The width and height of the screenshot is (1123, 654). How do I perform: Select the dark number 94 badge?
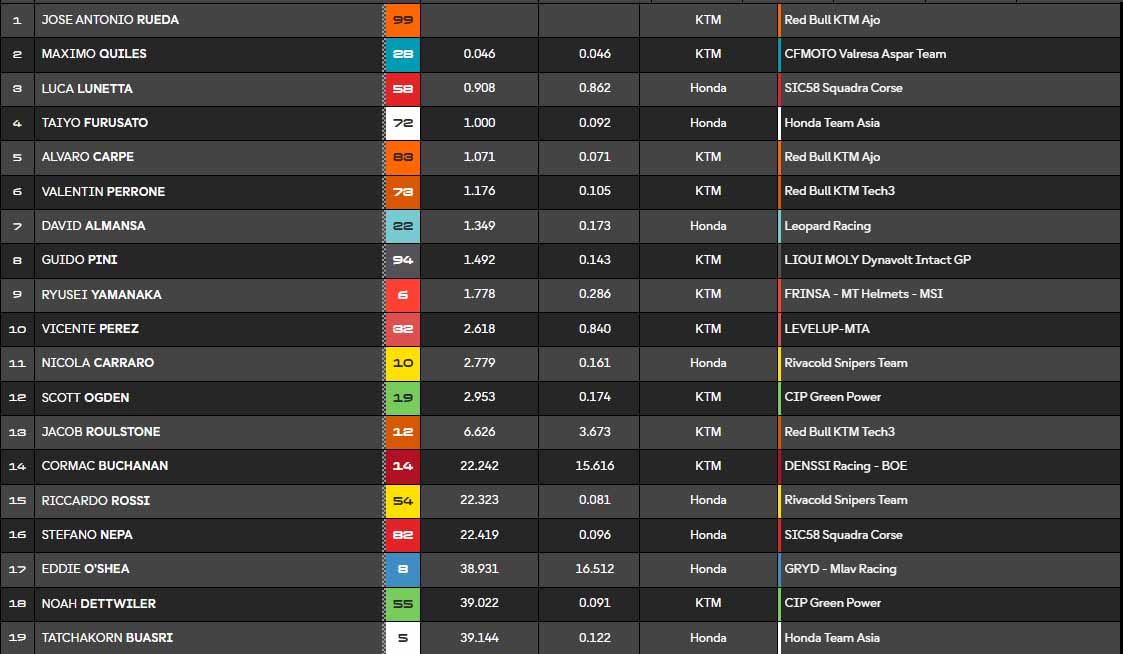tap(403, 260)
